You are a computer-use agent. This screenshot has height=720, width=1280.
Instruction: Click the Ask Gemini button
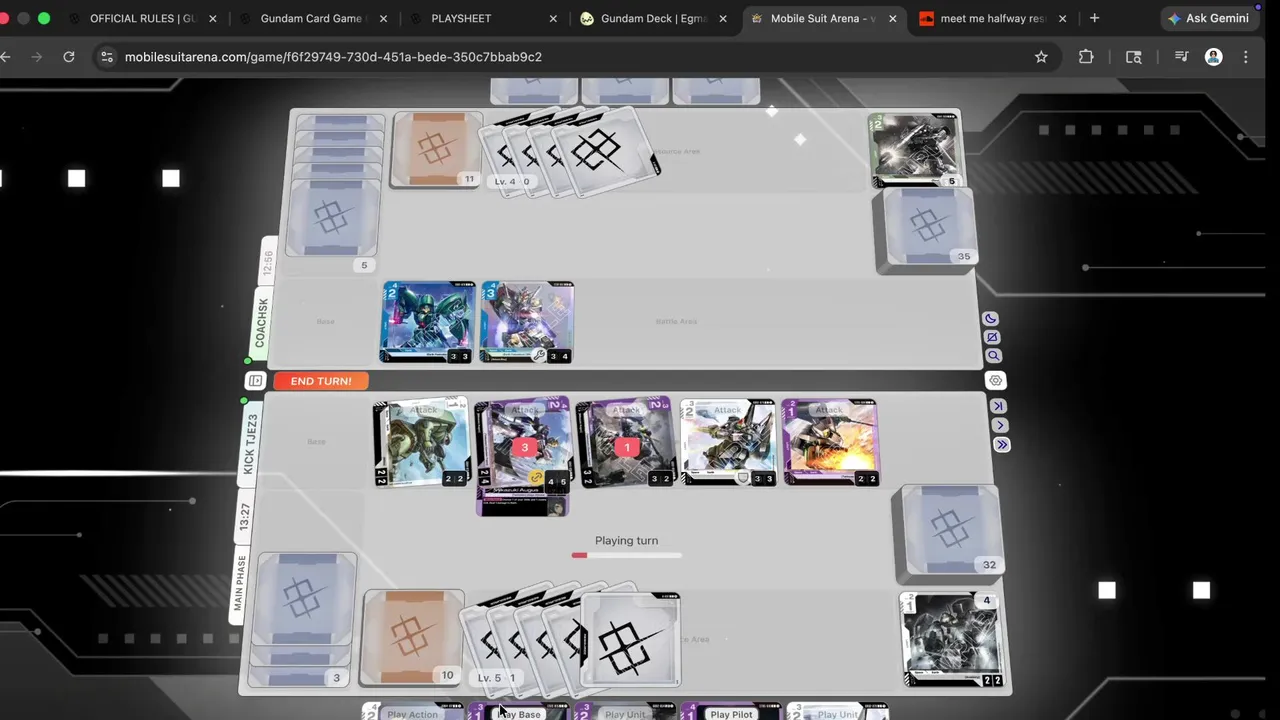[x=1210, y=18]
